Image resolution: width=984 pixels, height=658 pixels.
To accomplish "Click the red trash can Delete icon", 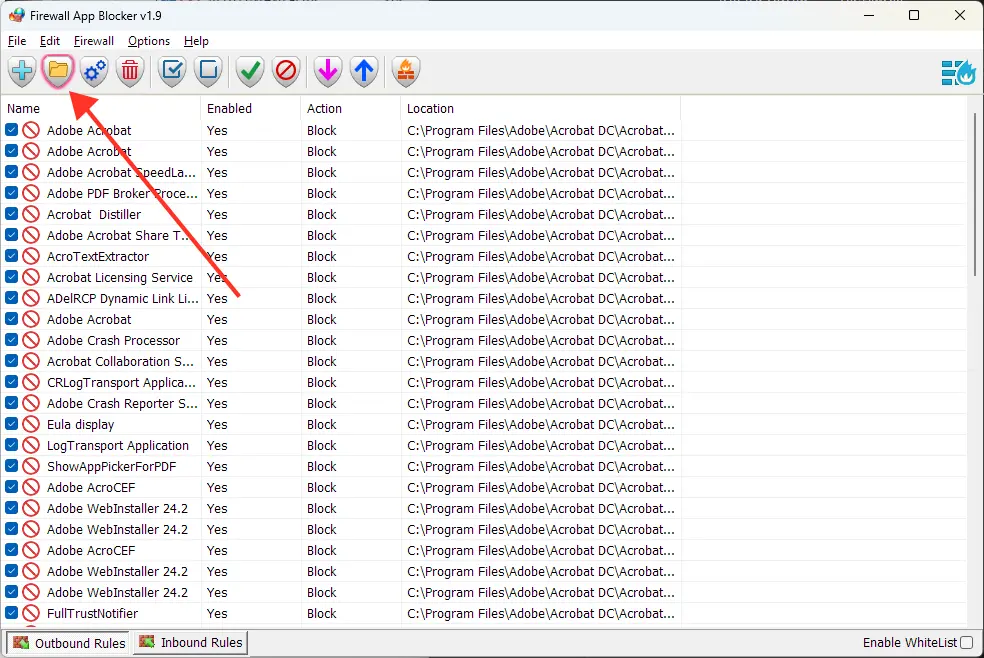I will pyautogui.click(x=130, y=70).
